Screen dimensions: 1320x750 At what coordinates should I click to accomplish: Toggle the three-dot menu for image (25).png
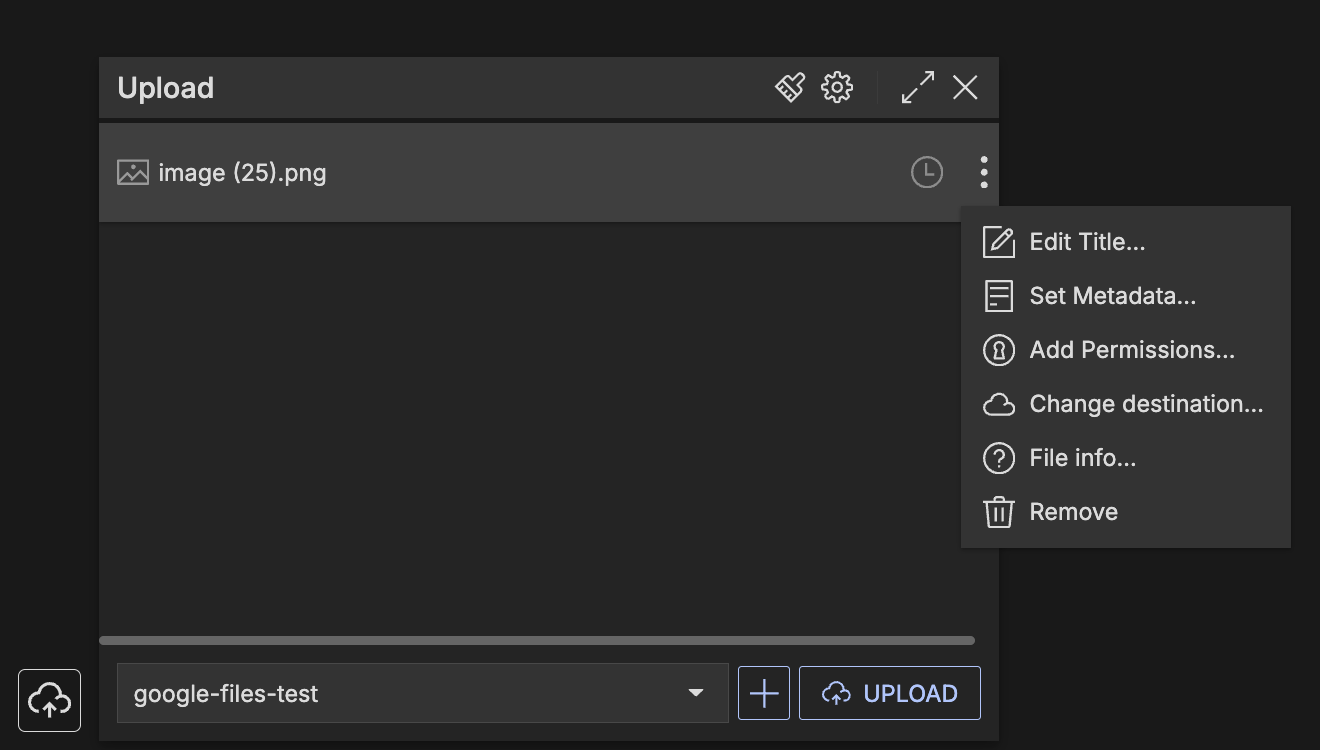984,172
